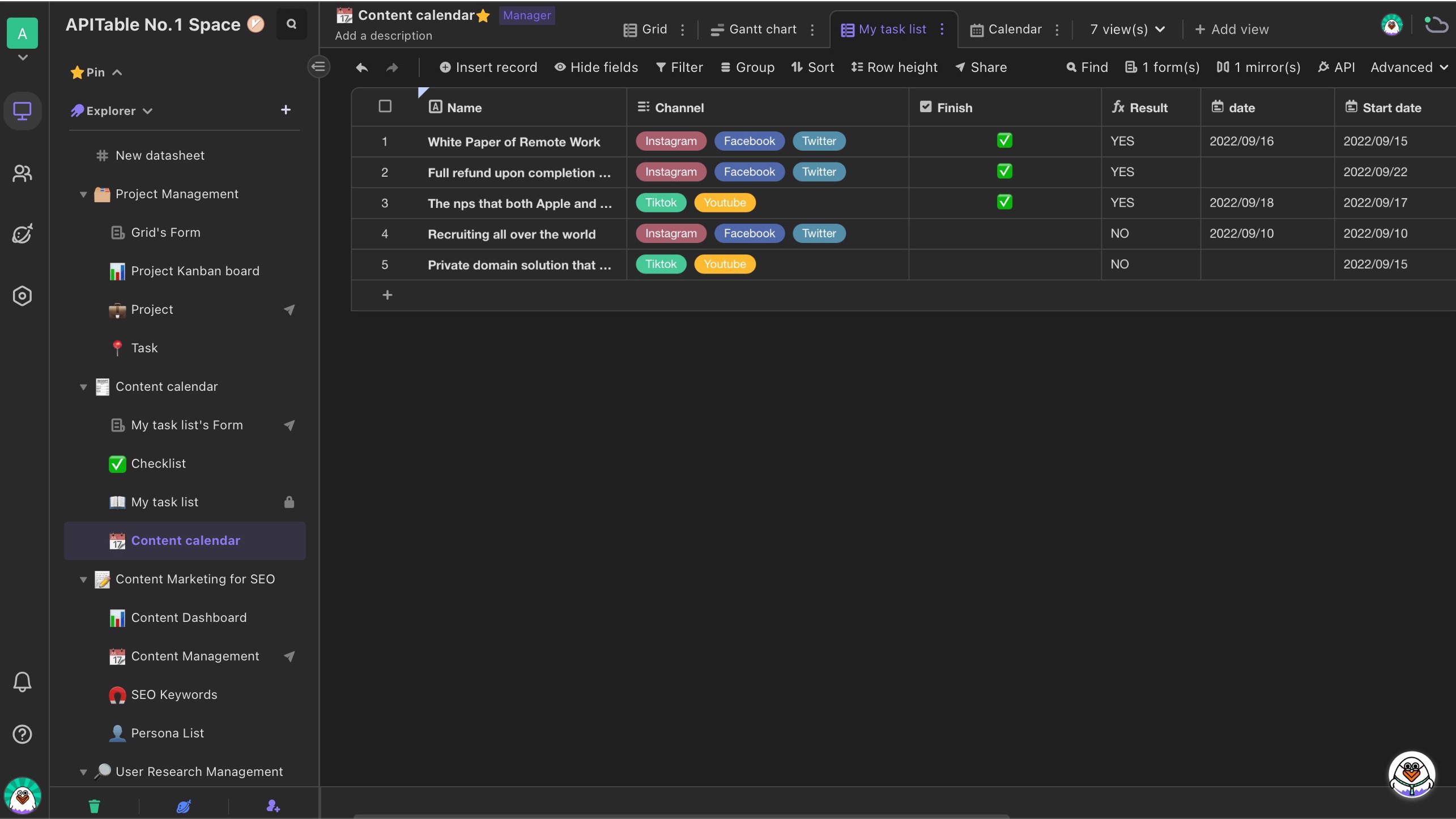Open My task list's Form
Viewport: 1456px width, 819px height.
pyautogui.click(x=187, y=425)
